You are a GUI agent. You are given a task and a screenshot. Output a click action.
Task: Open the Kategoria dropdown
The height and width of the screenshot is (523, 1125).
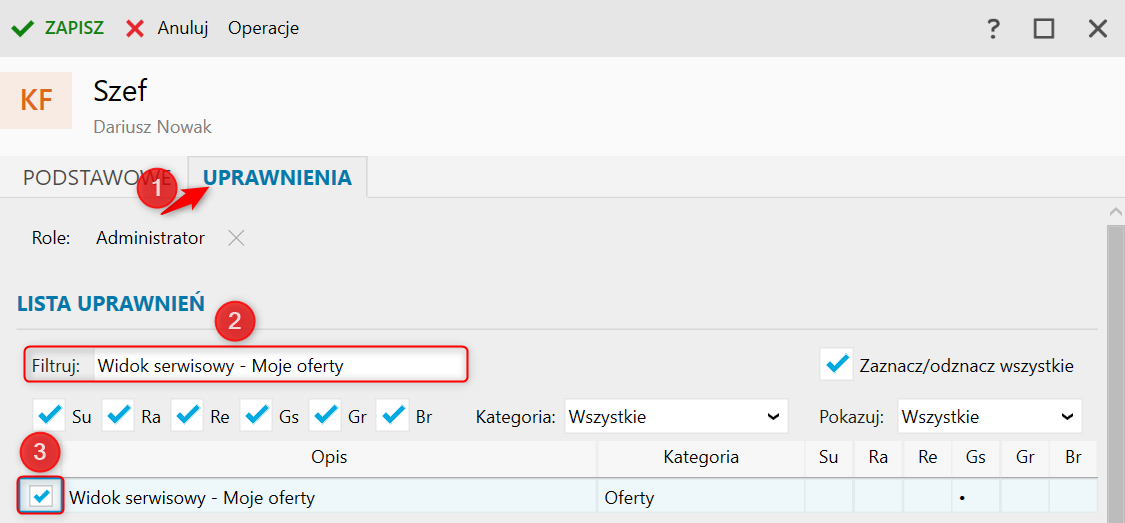point(675,416)
